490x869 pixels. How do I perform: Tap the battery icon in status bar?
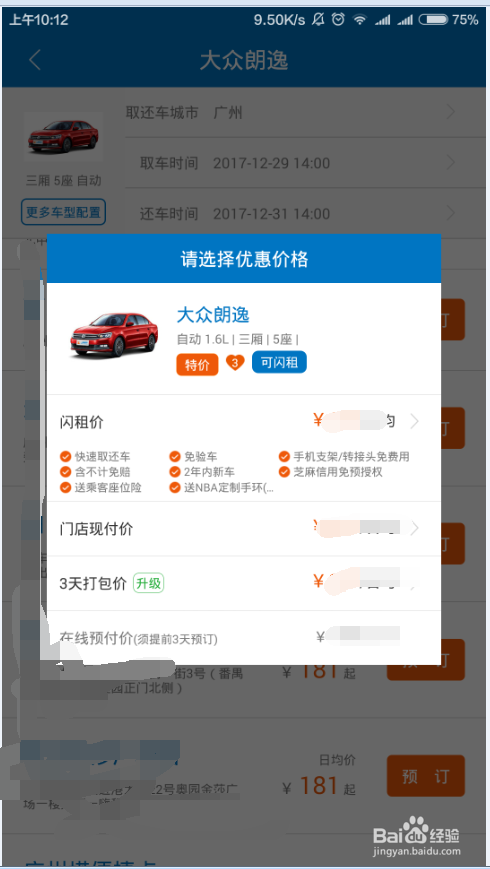[433, 20]
